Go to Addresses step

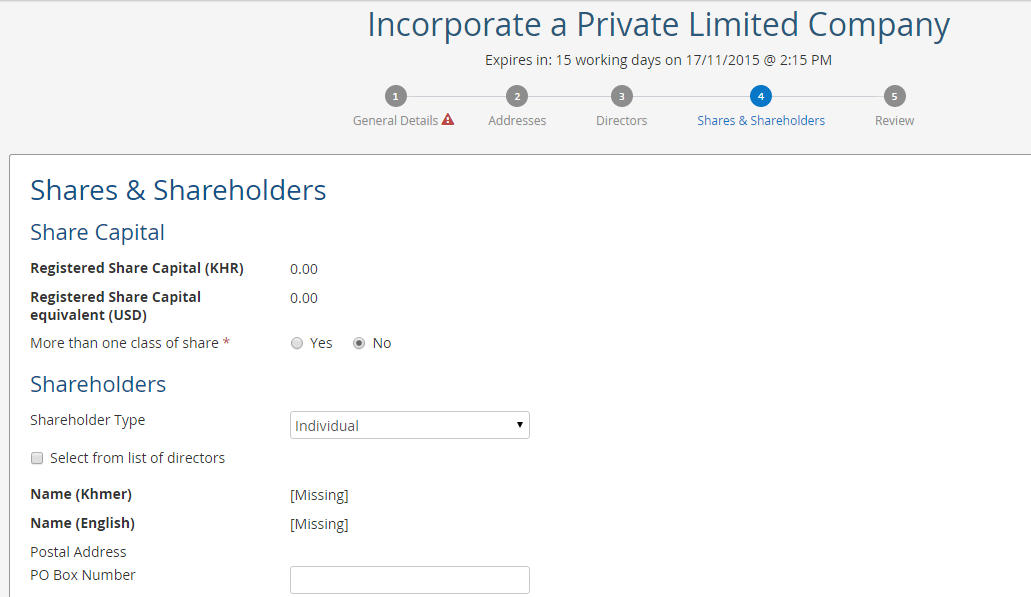(517, 120)
